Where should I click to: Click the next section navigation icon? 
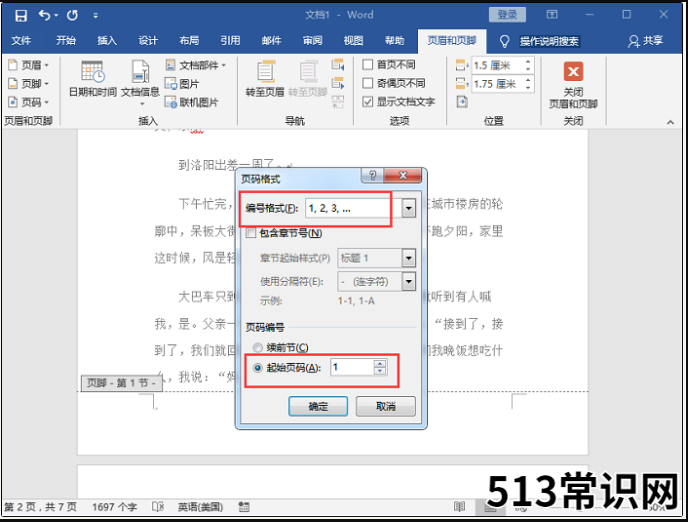(338, 83)
